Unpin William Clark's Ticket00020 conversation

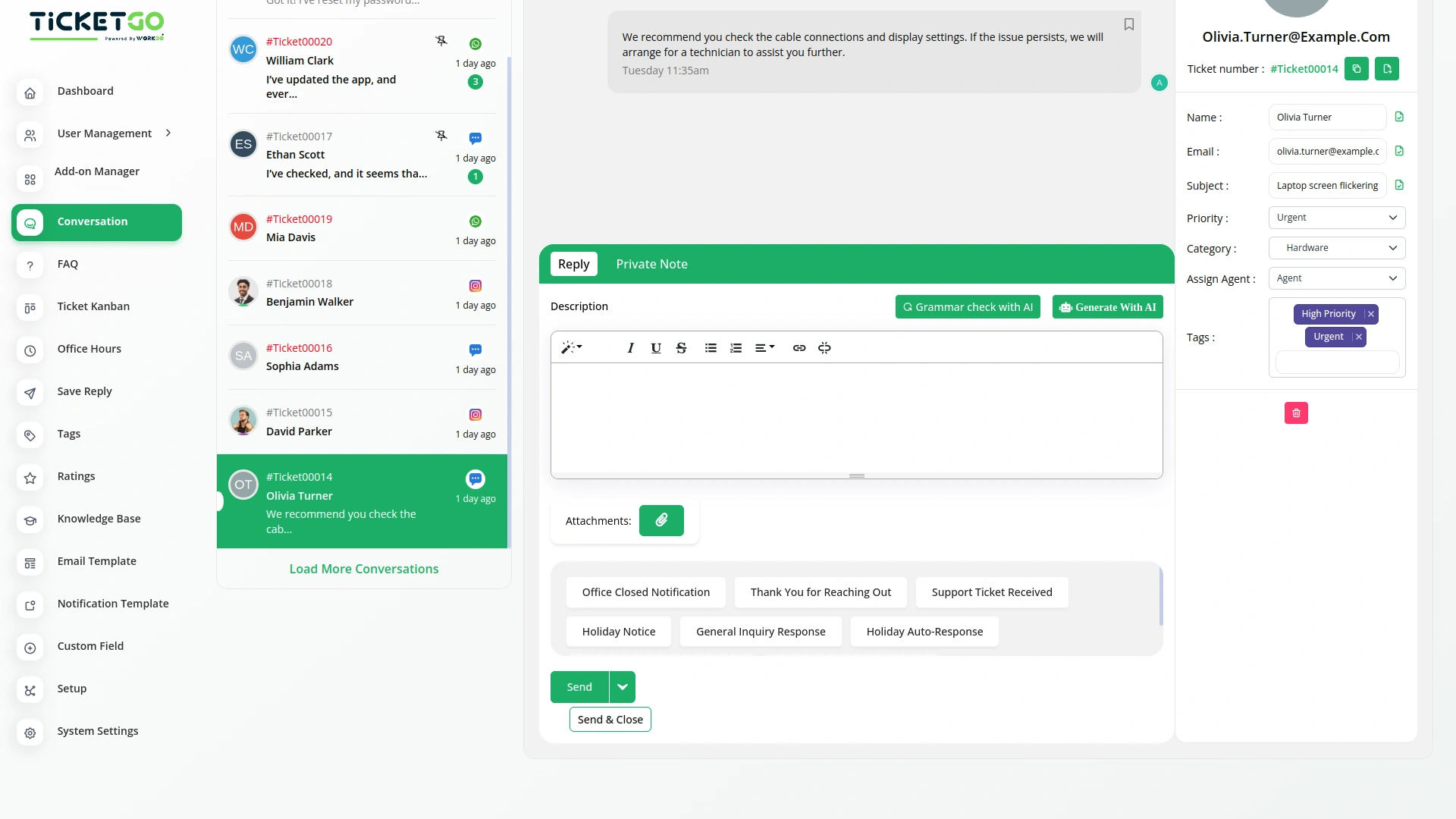441,41
